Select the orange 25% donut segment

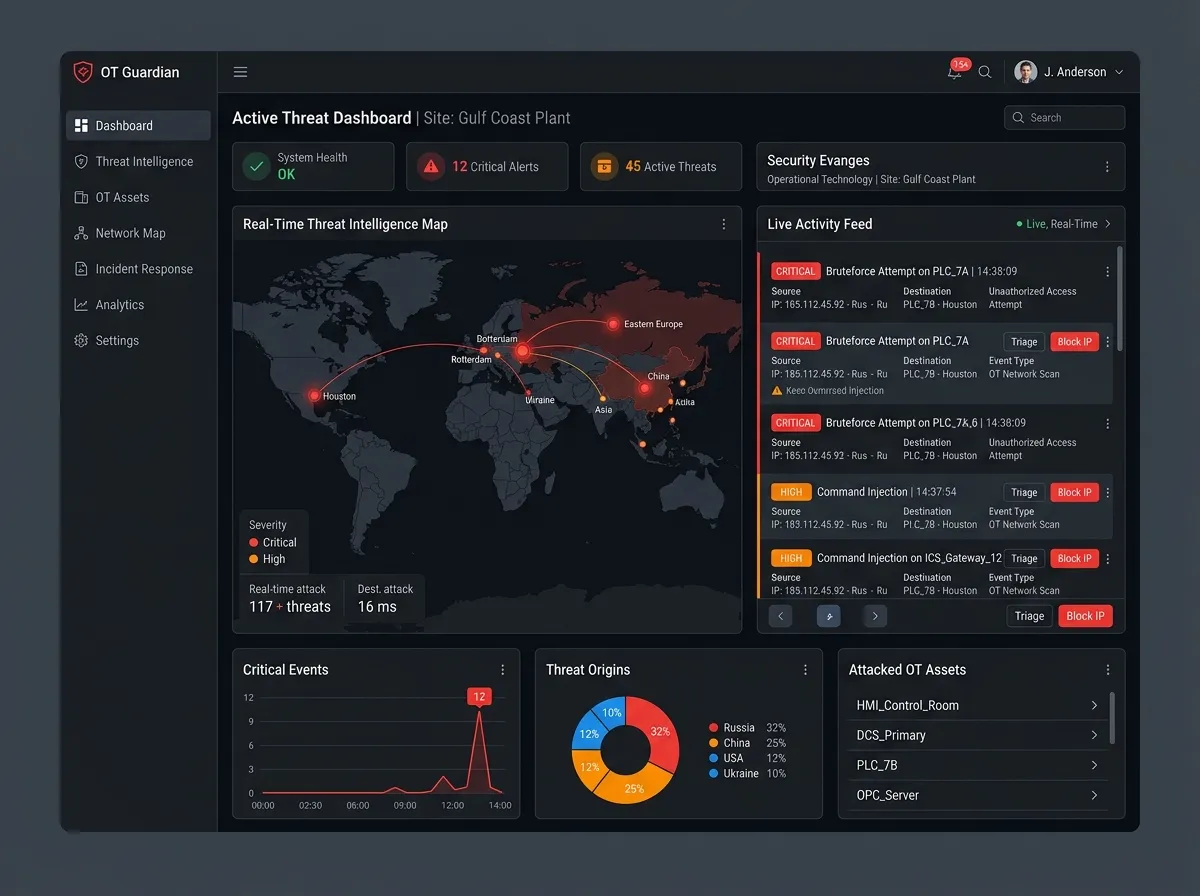[632, 786]
